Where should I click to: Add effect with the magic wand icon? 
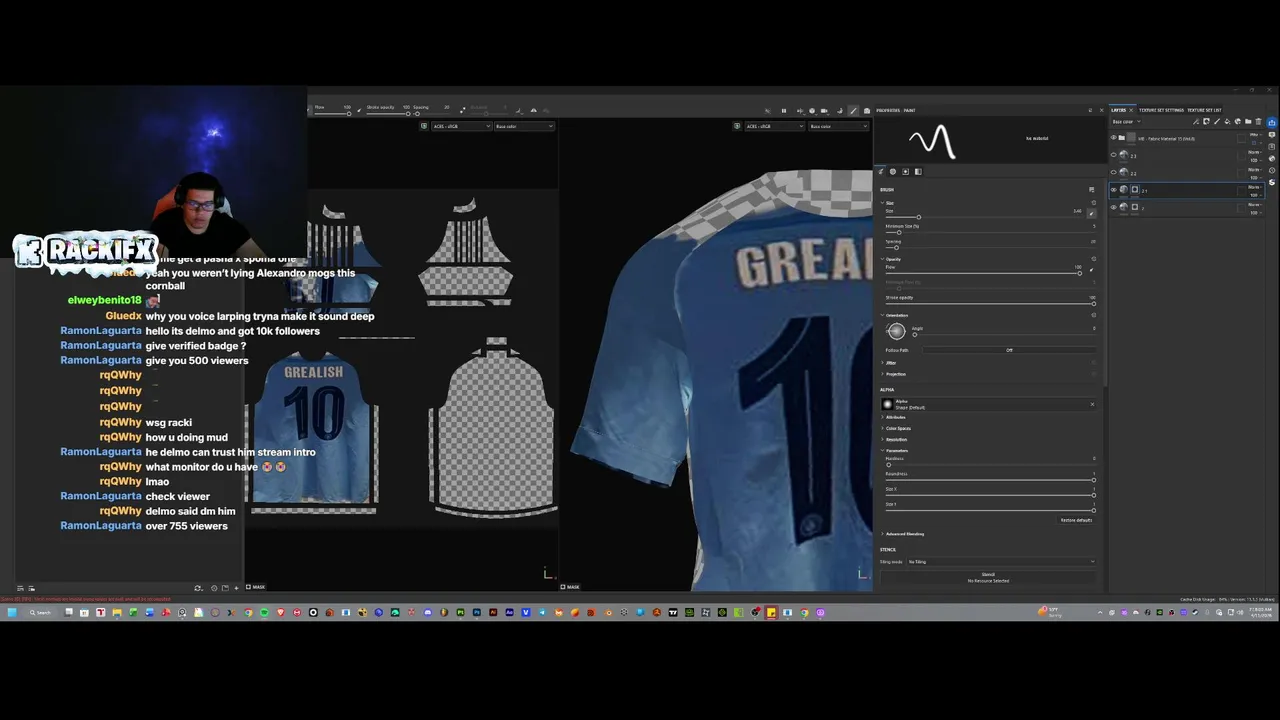click(x=1196, y=122)
